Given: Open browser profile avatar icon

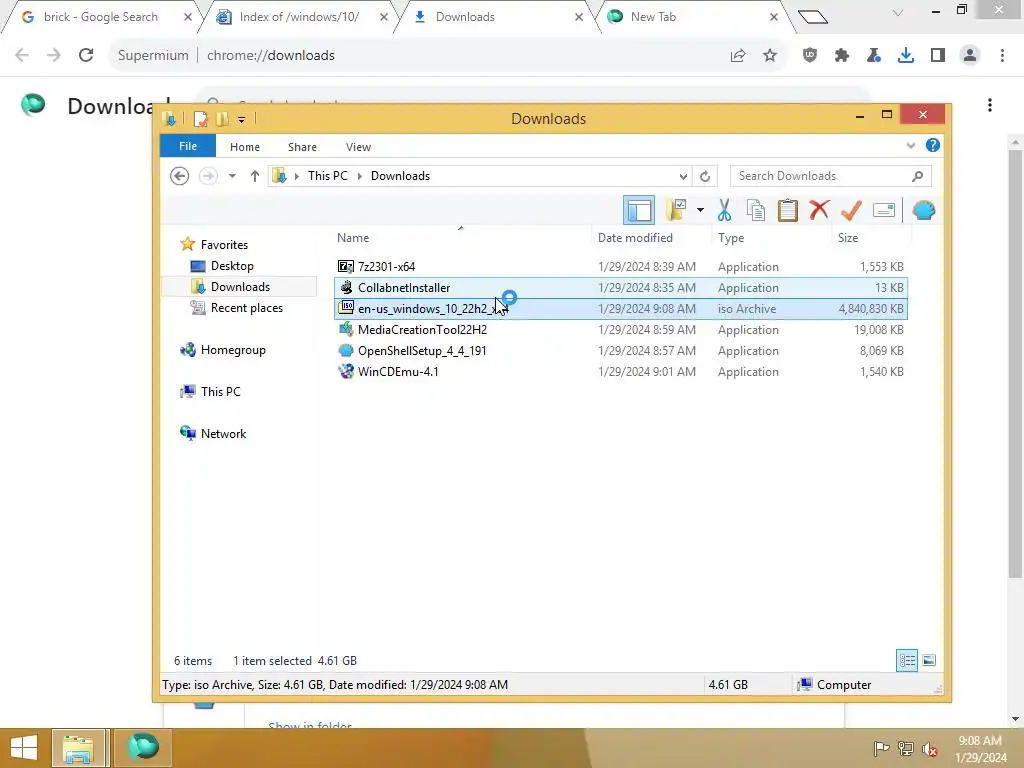Looking at the screenshot, I should coord(970,56).
